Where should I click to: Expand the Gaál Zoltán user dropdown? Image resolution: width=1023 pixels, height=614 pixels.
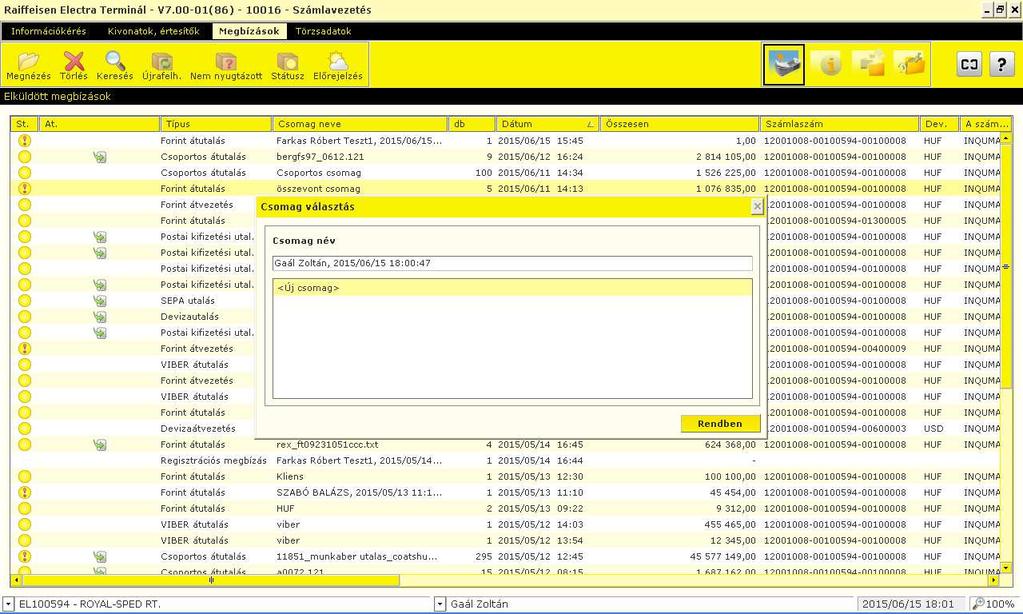click(x=440, y=604)
